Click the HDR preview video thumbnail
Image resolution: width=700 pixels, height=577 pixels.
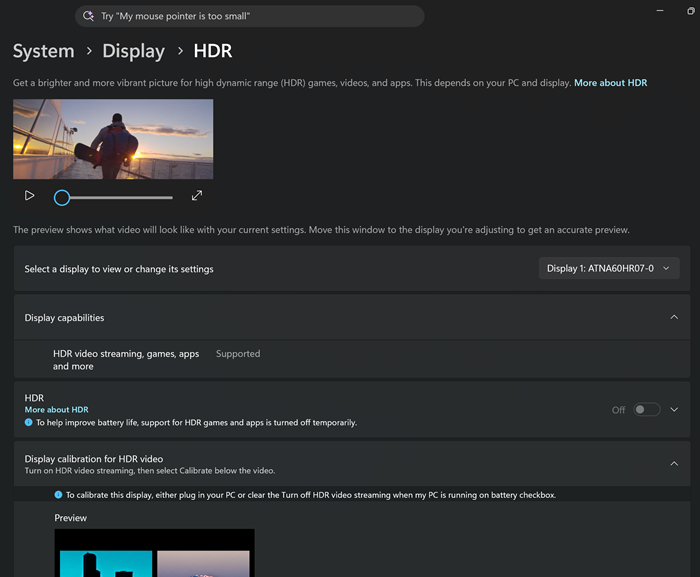(113, 139)
